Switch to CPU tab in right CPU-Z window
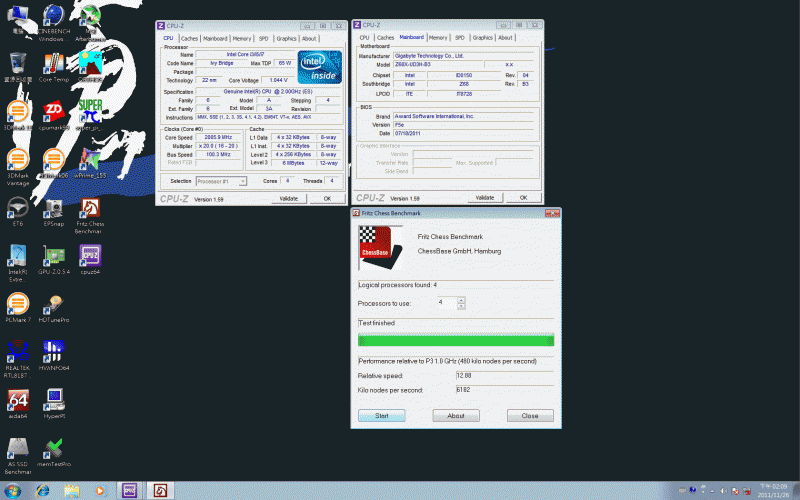Image resolution: width=800 pixels, height=500 pixels. (364, 38)
